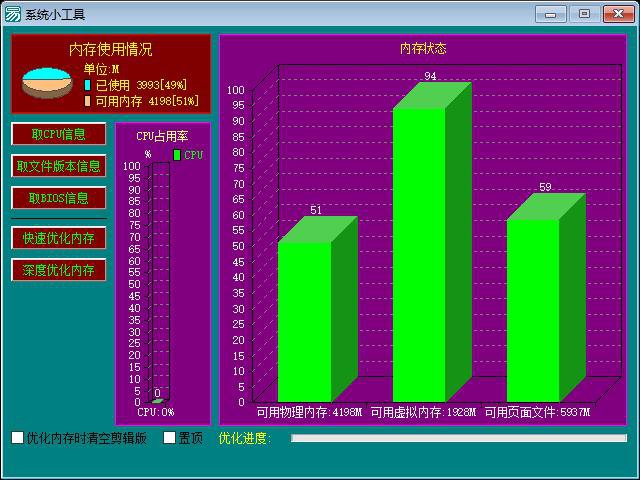Click the green CPU legend square
The width and height of the screenshot is (640, 480).
[x=177, y=155]
